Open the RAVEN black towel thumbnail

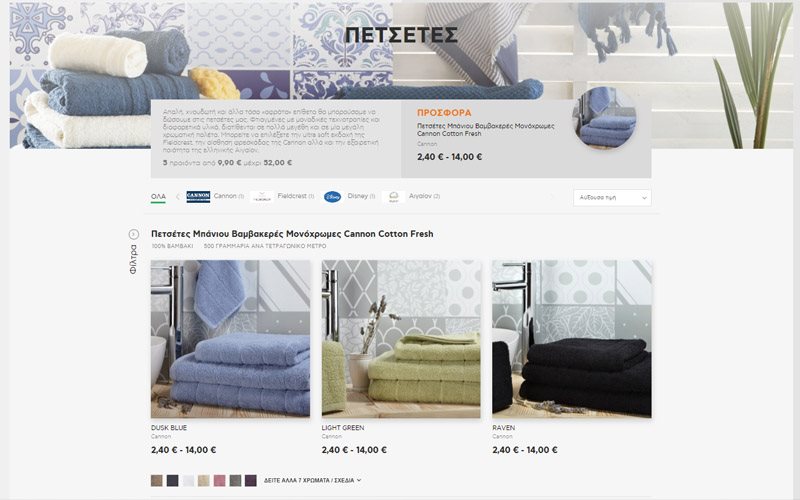(x=571, y=339)
